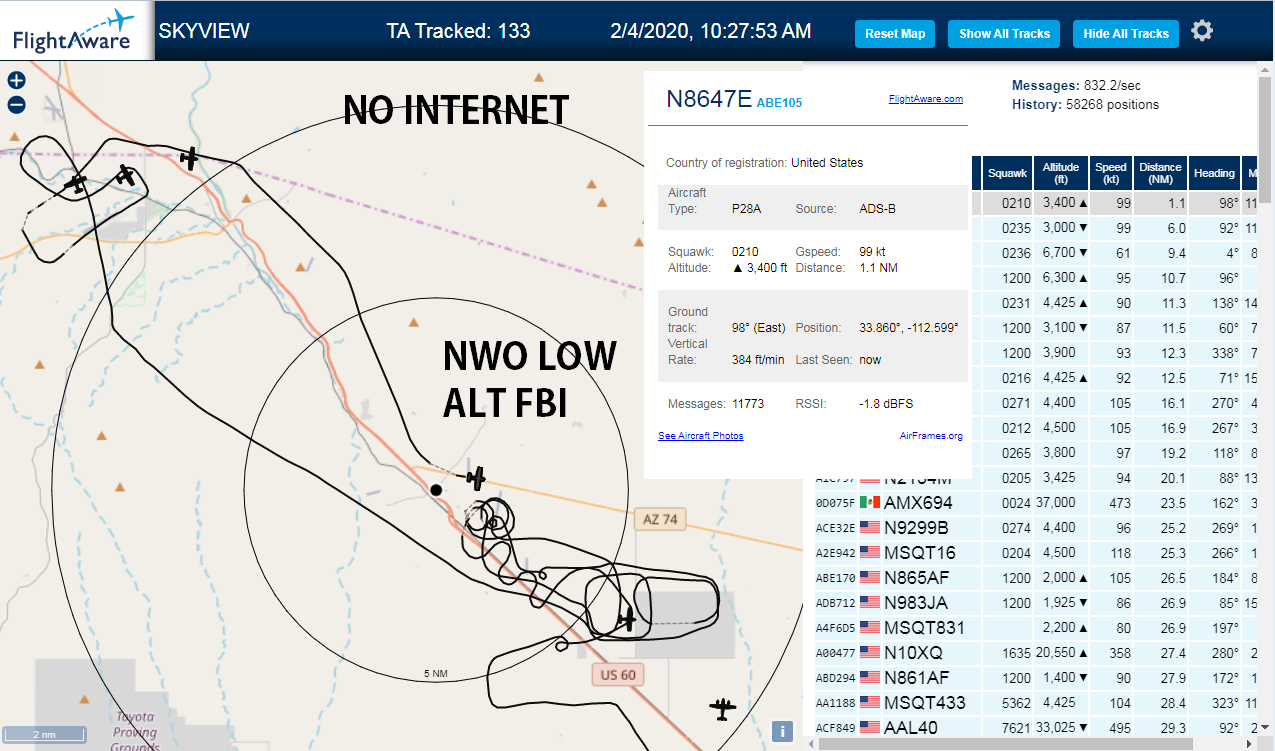The height and width of the screenshot is (751, 1275).
Task: Click the black dot receiver marker on the map
Action: coord(436,490)
